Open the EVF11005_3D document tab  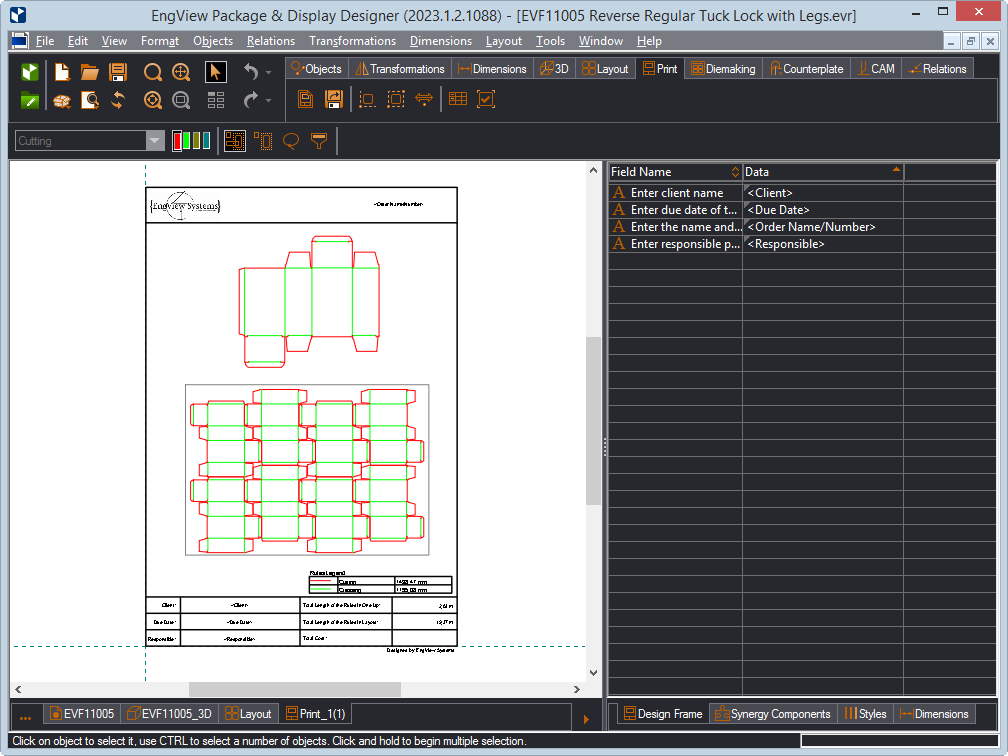[169, 714]
